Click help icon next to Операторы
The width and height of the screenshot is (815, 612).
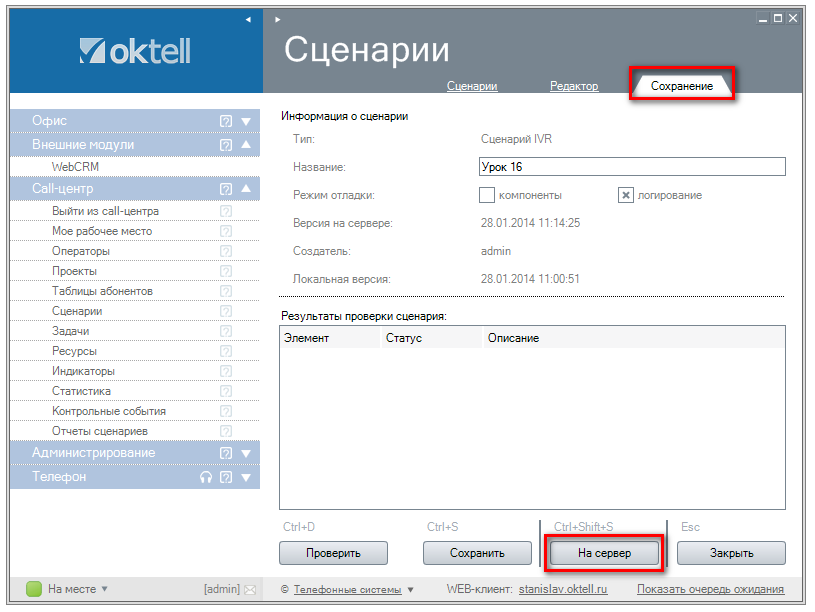click(225, 251)
